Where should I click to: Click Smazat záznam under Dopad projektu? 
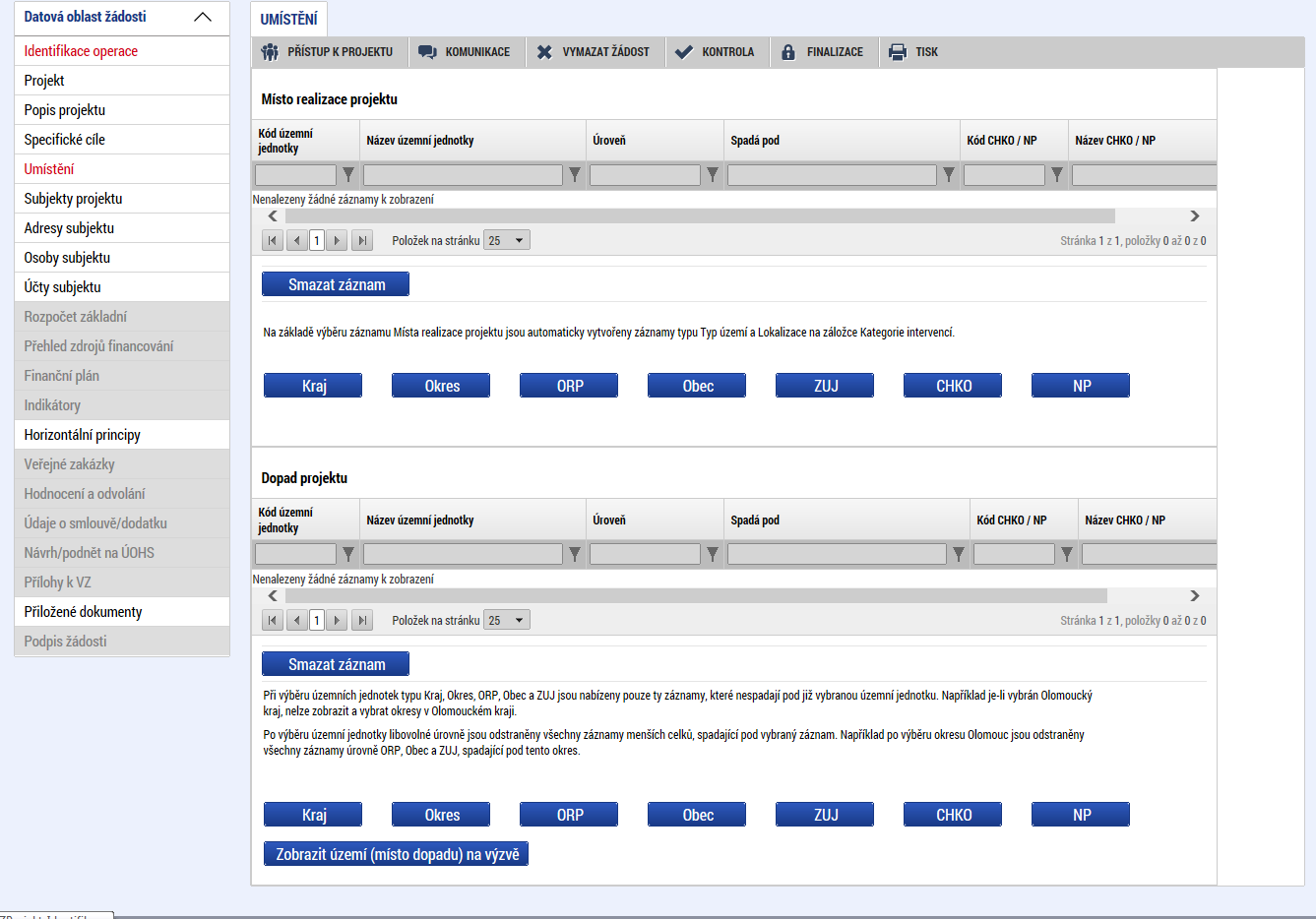[336, 664]
